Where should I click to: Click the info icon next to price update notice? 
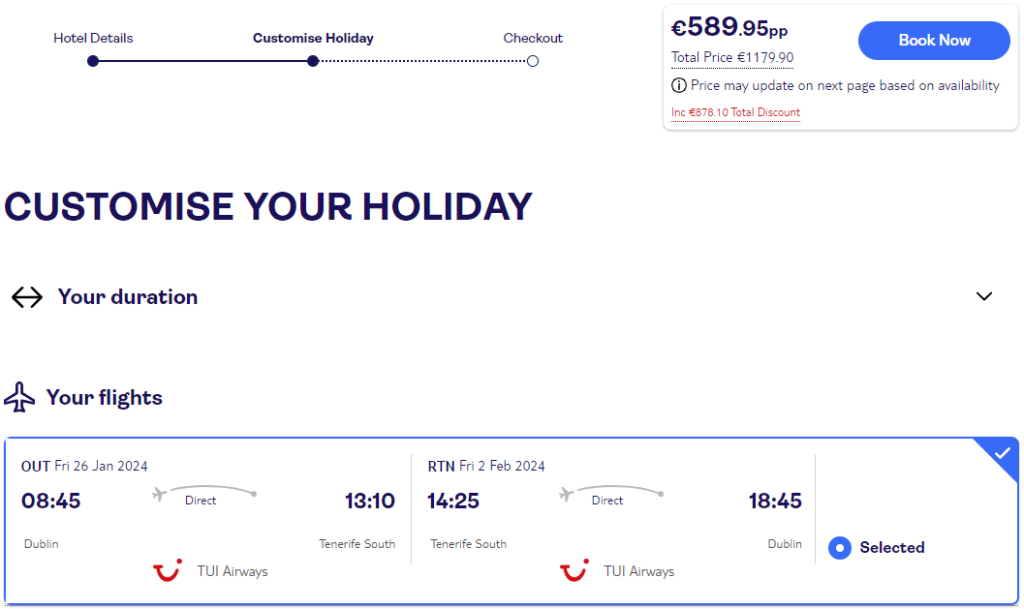pos(679,86)
